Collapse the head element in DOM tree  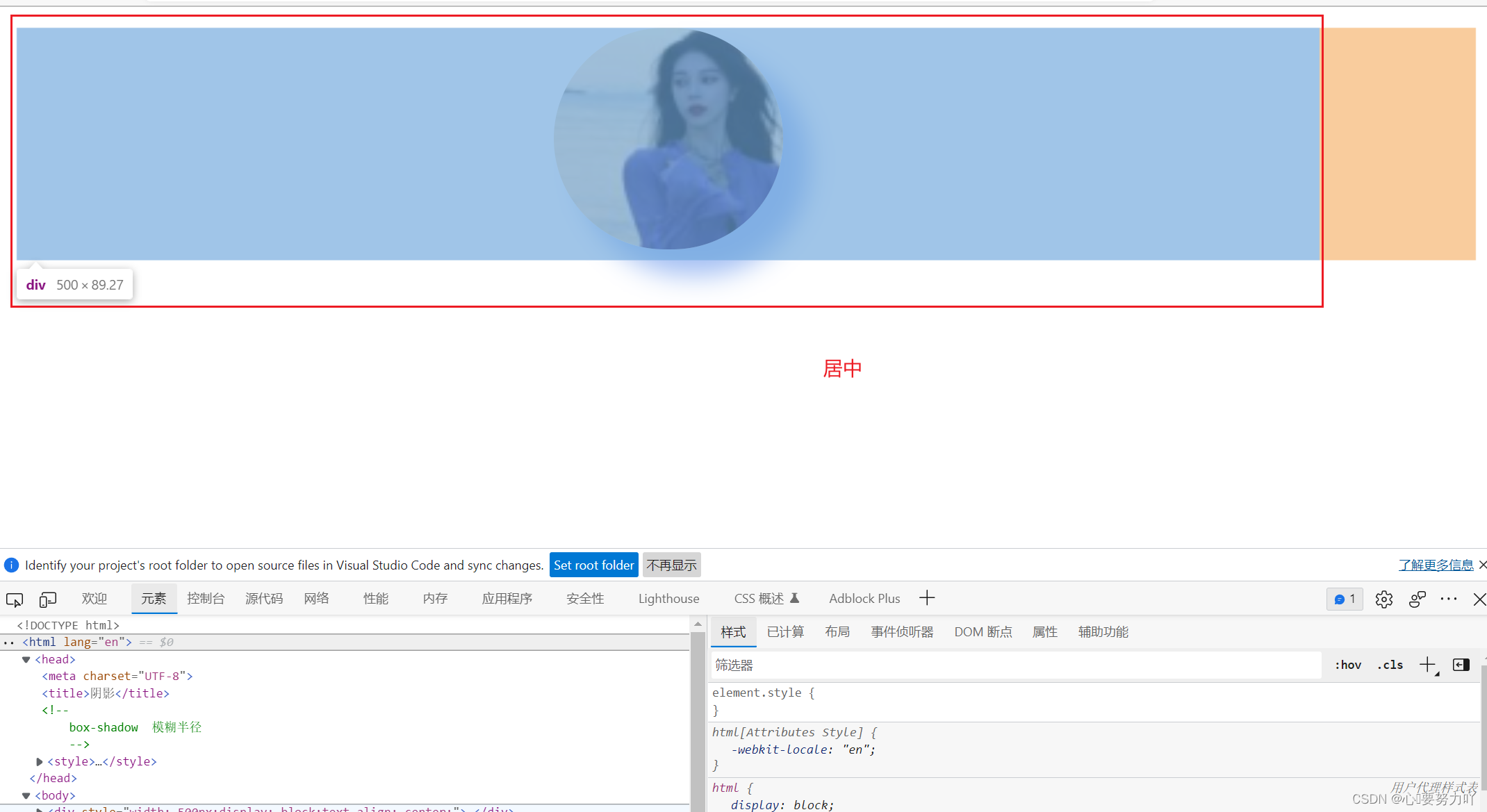pyautogui.click(x=26, y=659)
